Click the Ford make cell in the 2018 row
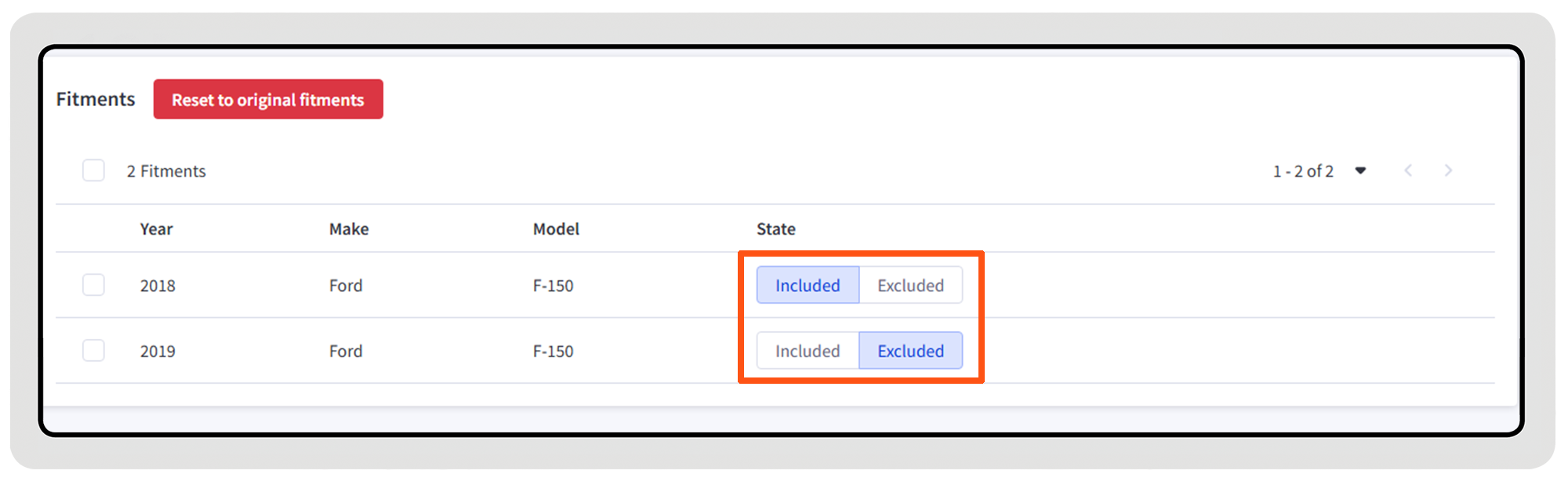1568x485 pixels. point(346,286)
